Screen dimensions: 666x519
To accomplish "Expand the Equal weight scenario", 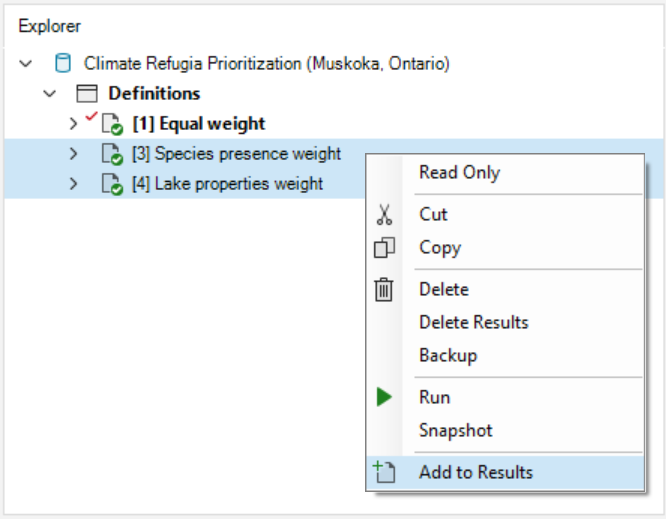I will [73, 124].
